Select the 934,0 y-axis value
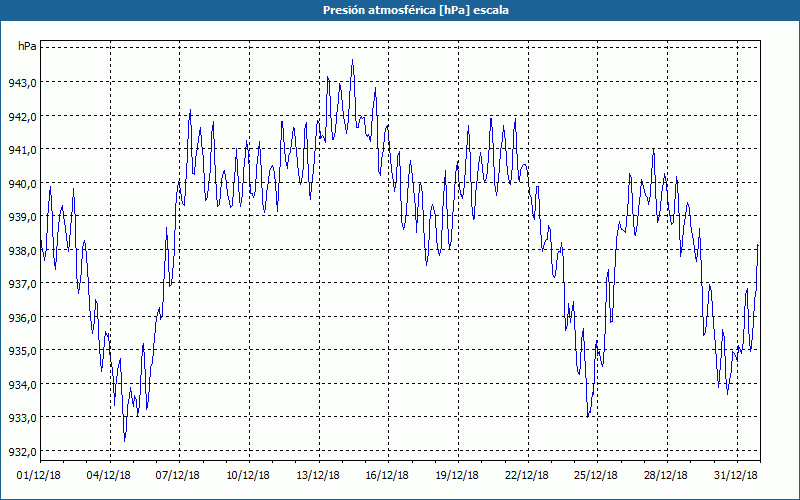The image size is (800, 500). click(x=22, y=385)
